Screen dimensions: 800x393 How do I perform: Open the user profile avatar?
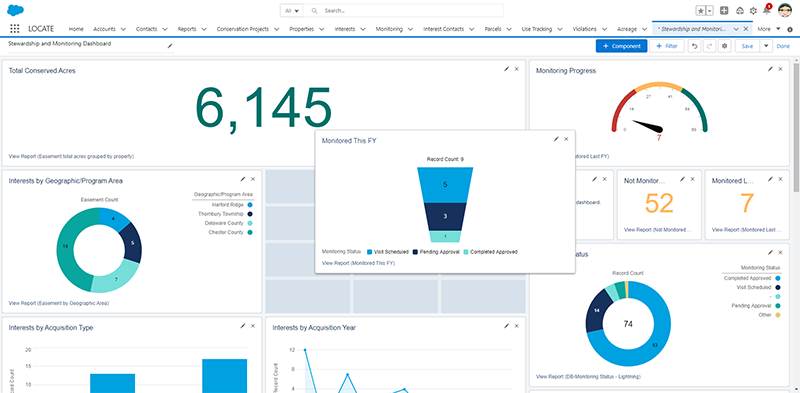784,10
